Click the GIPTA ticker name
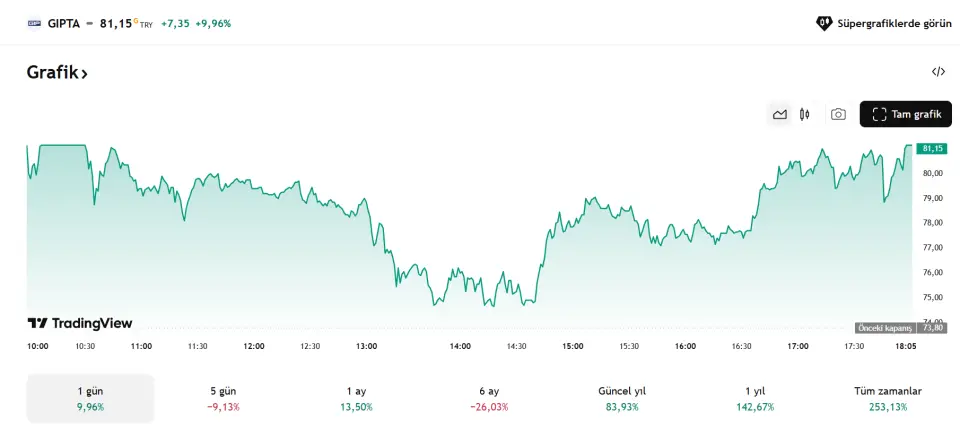 point(64,22)
